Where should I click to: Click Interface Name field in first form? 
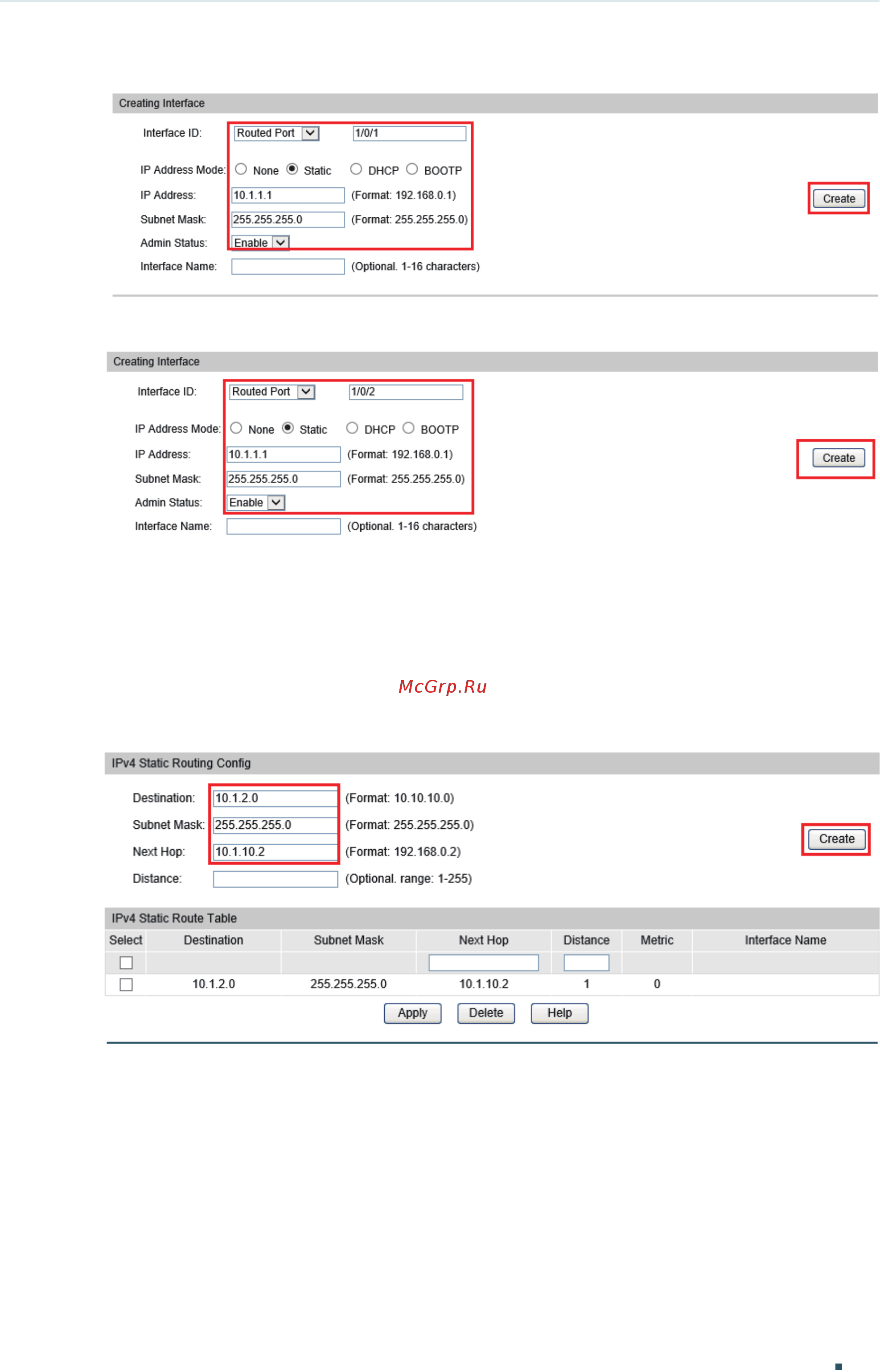(x=288, y=266)
